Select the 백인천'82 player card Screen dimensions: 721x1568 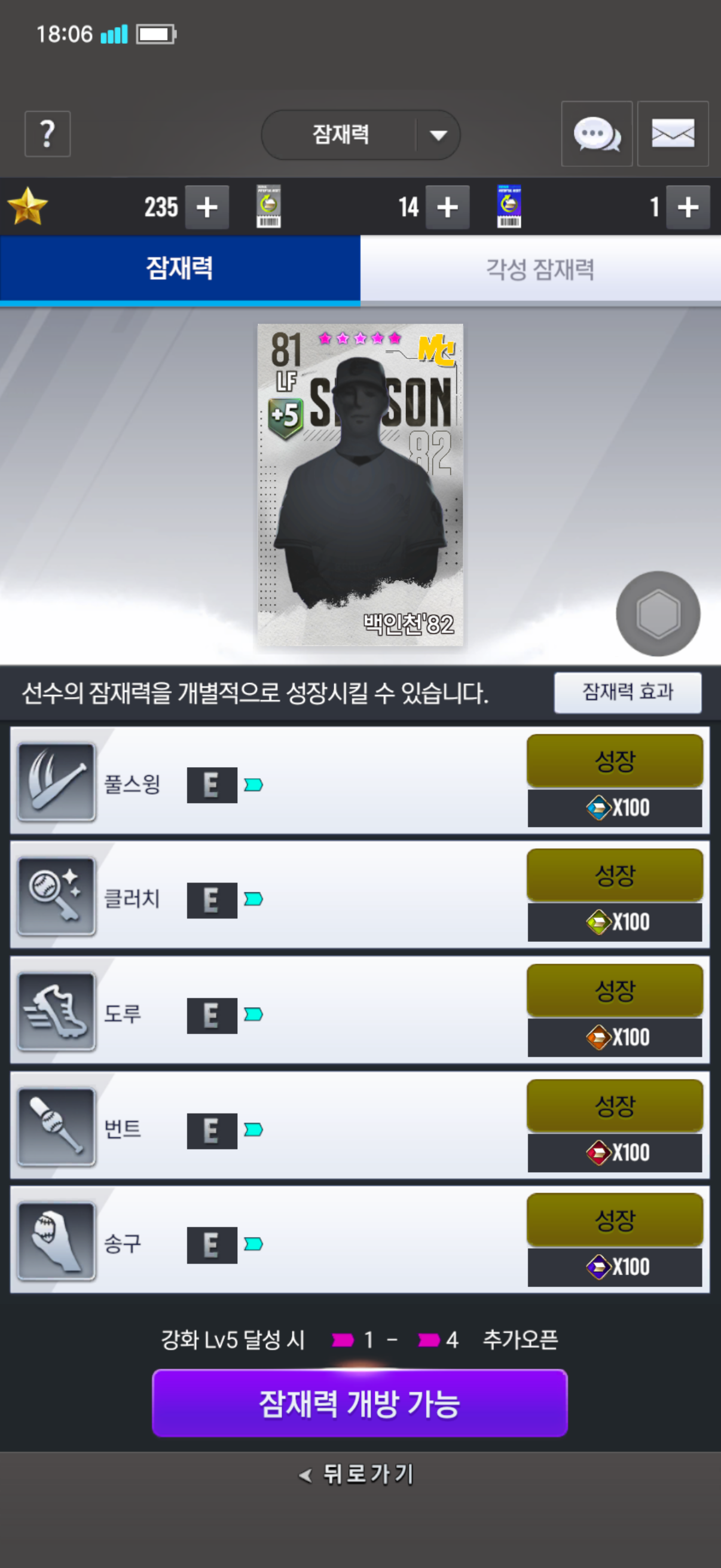[360, 484]
